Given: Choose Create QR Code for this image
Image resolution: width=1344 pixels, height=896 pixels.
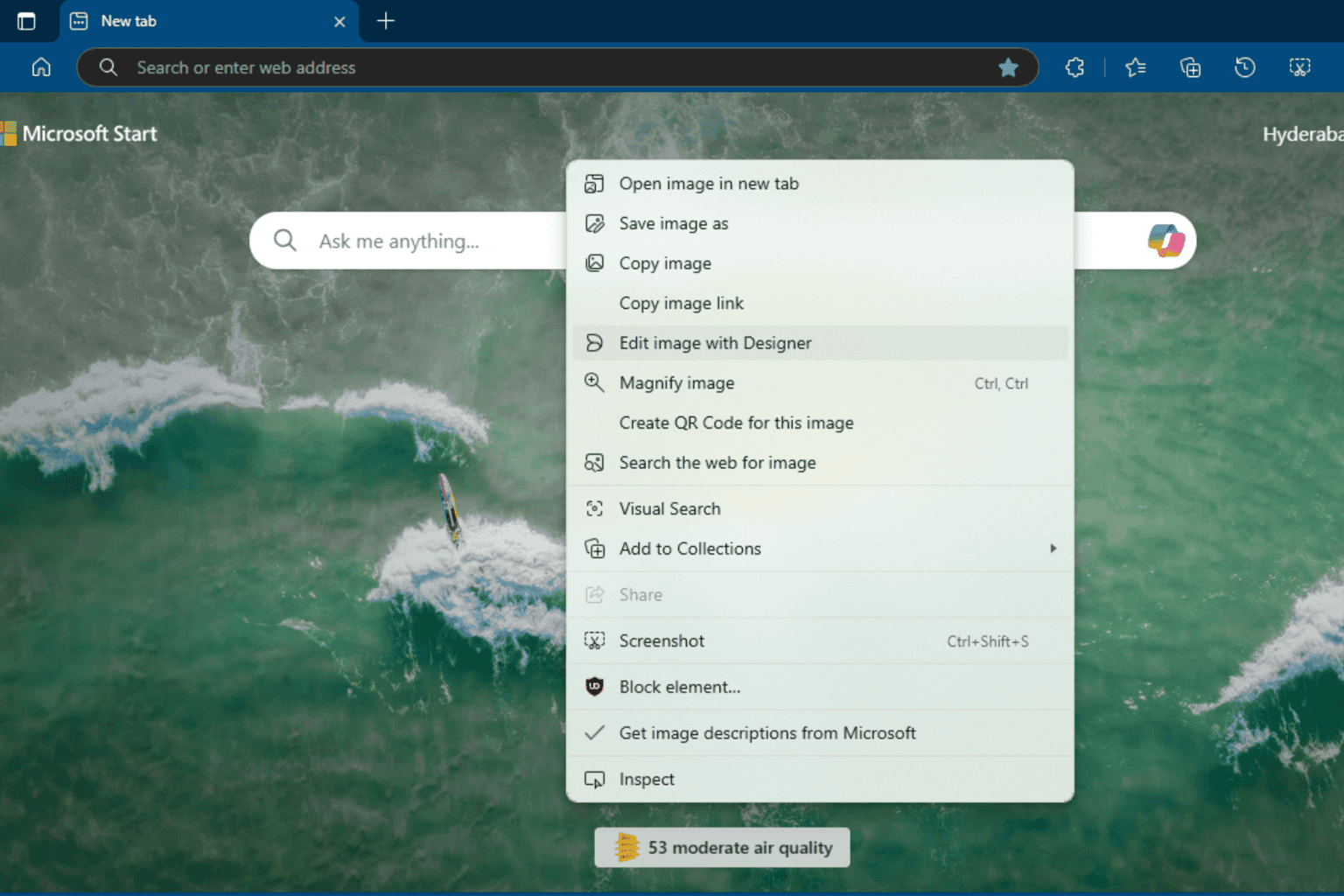Looking at the screenshot, I should tap(820, 423).
